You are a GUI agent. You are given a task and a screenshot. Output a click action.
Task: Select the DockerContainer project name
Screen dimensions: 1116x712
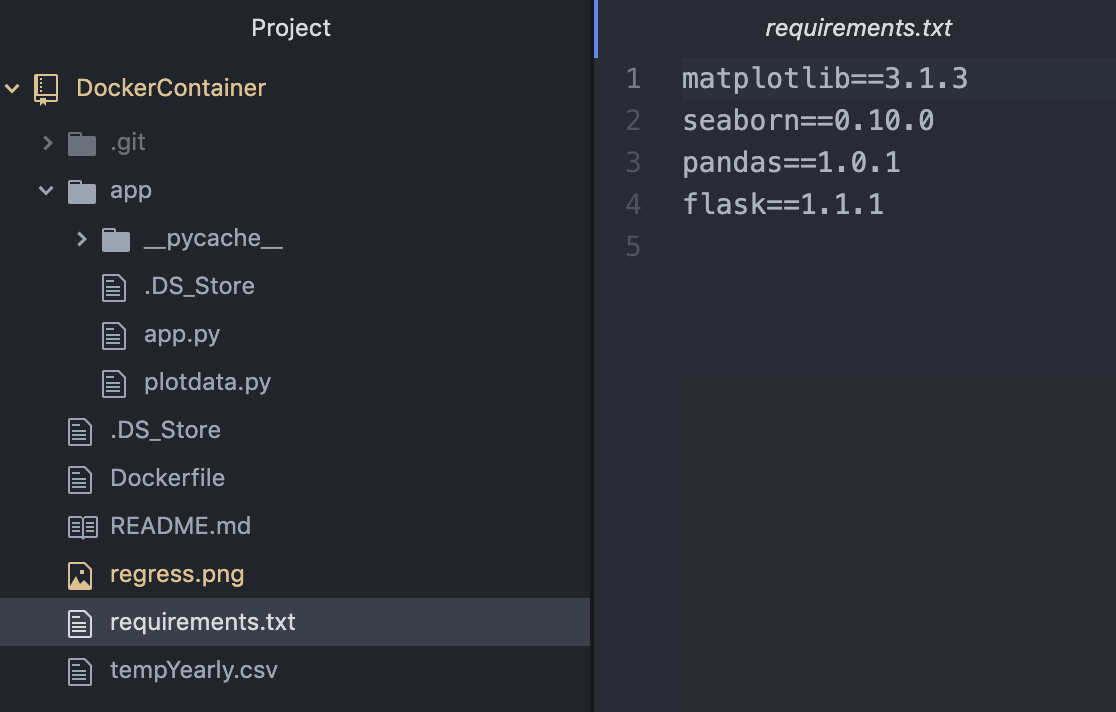171,88
